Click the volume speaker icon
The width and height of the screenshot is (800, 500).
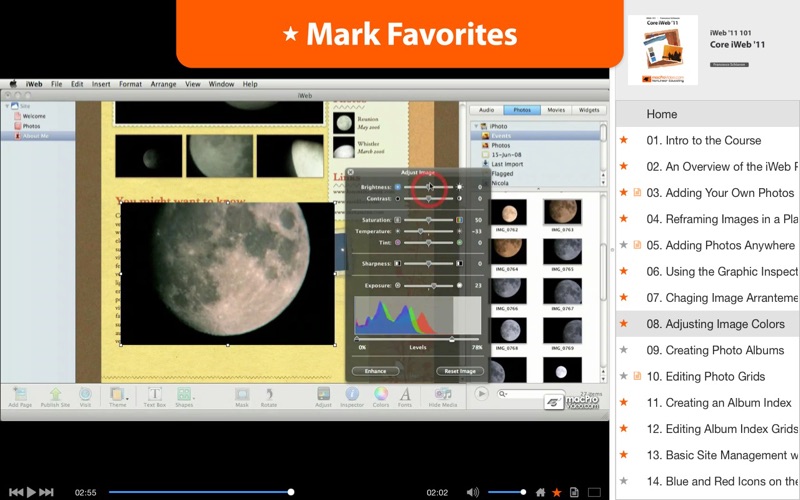point(472,492)
